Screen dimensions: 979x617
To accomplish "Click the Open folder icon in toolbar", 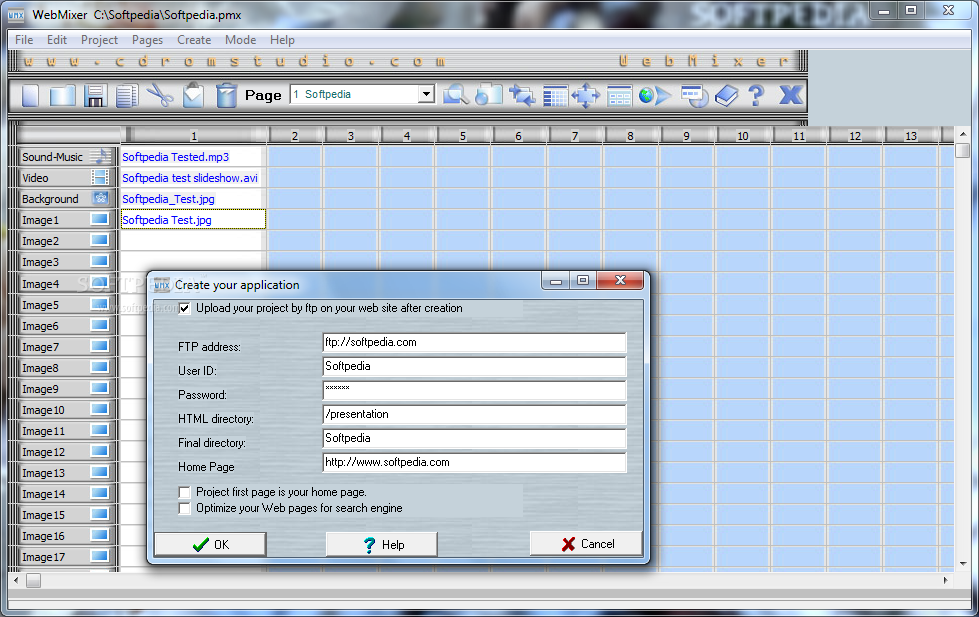I will pos(62,96).
